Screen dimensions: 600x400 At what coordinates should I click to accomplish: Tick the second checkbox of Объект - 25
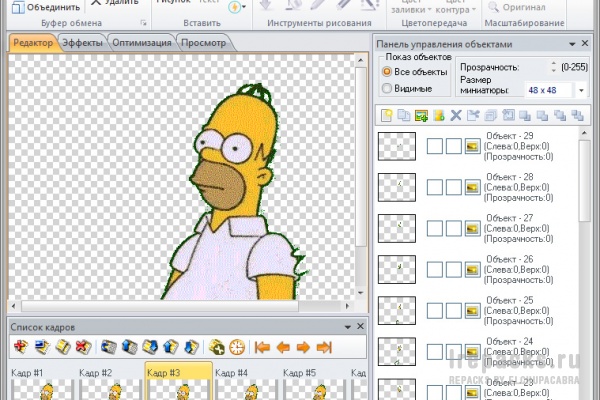coord(454,311)
